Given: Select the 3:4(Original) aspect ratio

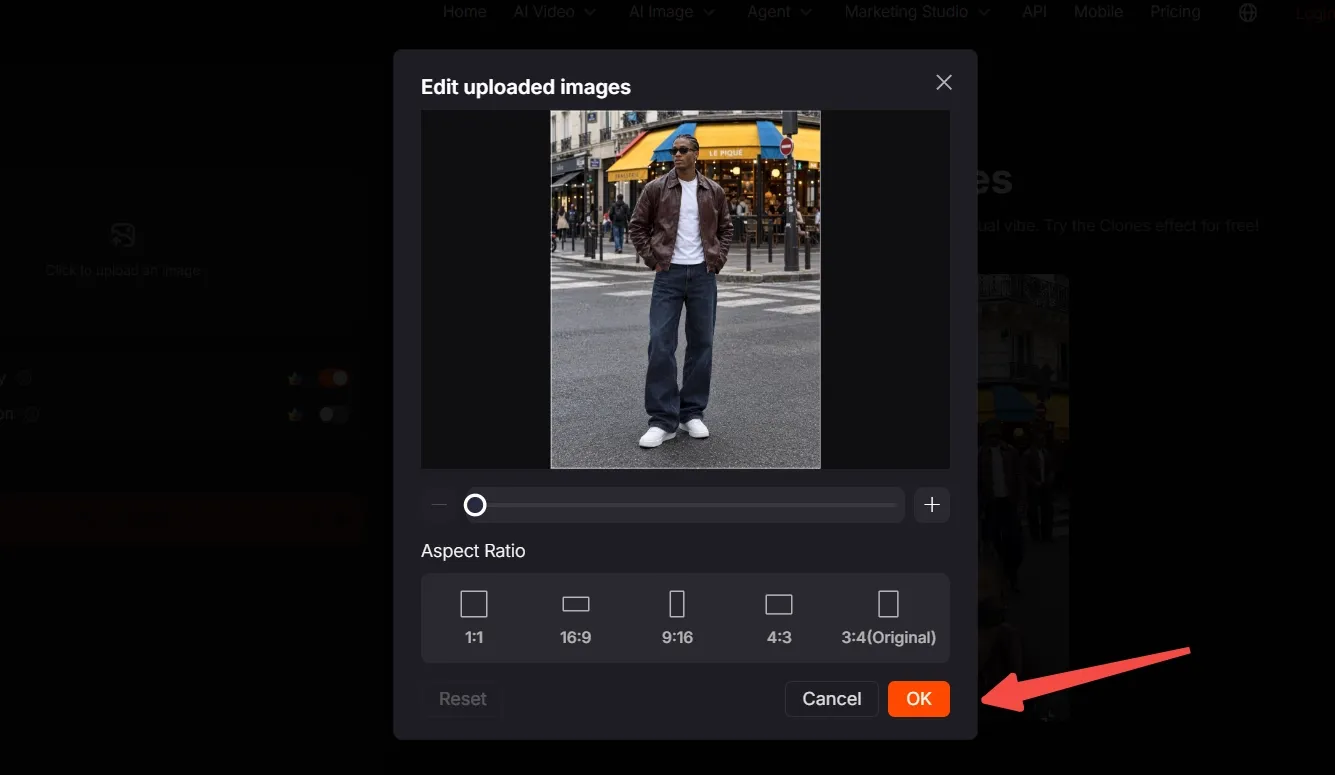Looking at the screenshot, I should tap(889, 617).
